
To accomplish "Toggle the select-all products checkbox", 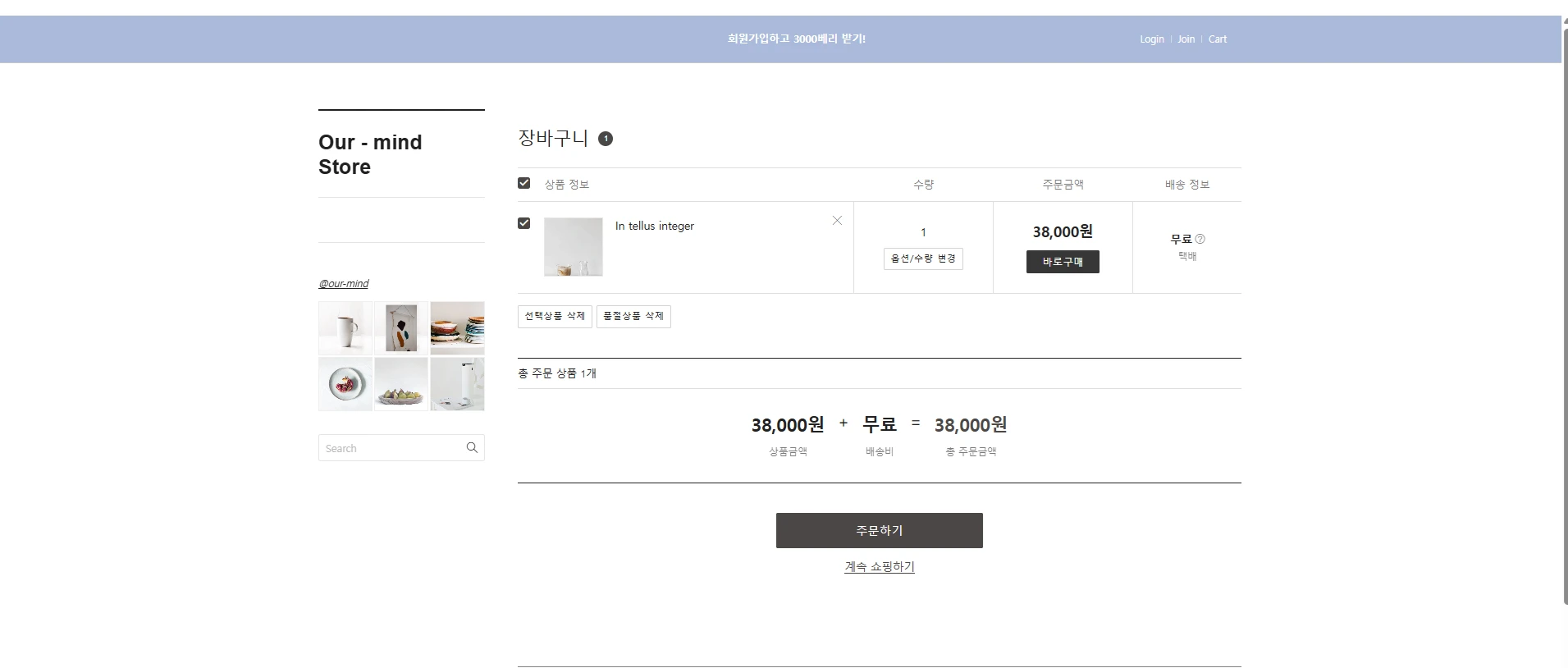I will click(x=524, y=183).
